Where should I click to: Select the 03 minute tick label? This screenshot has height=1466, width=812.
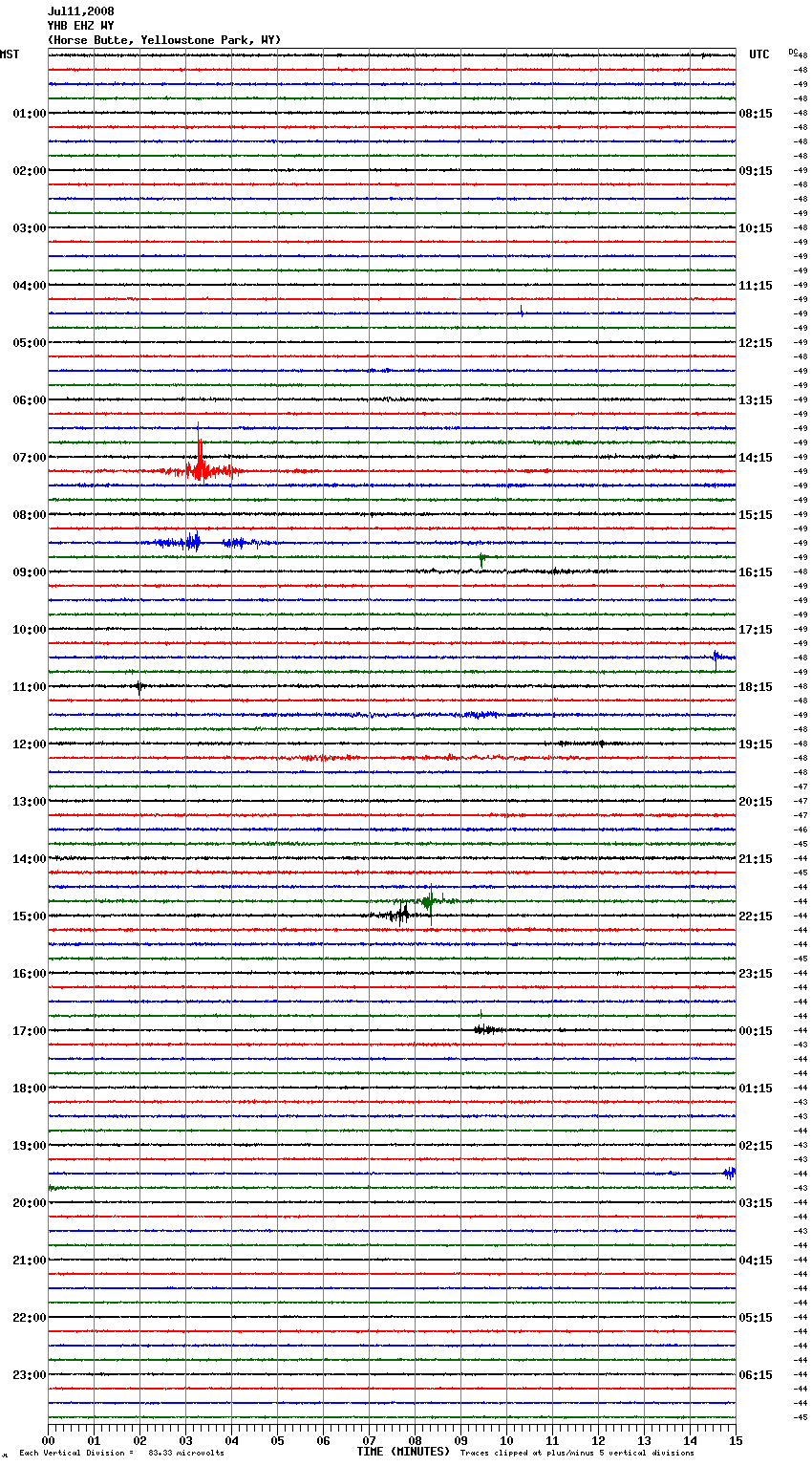tap(185, 1440)
